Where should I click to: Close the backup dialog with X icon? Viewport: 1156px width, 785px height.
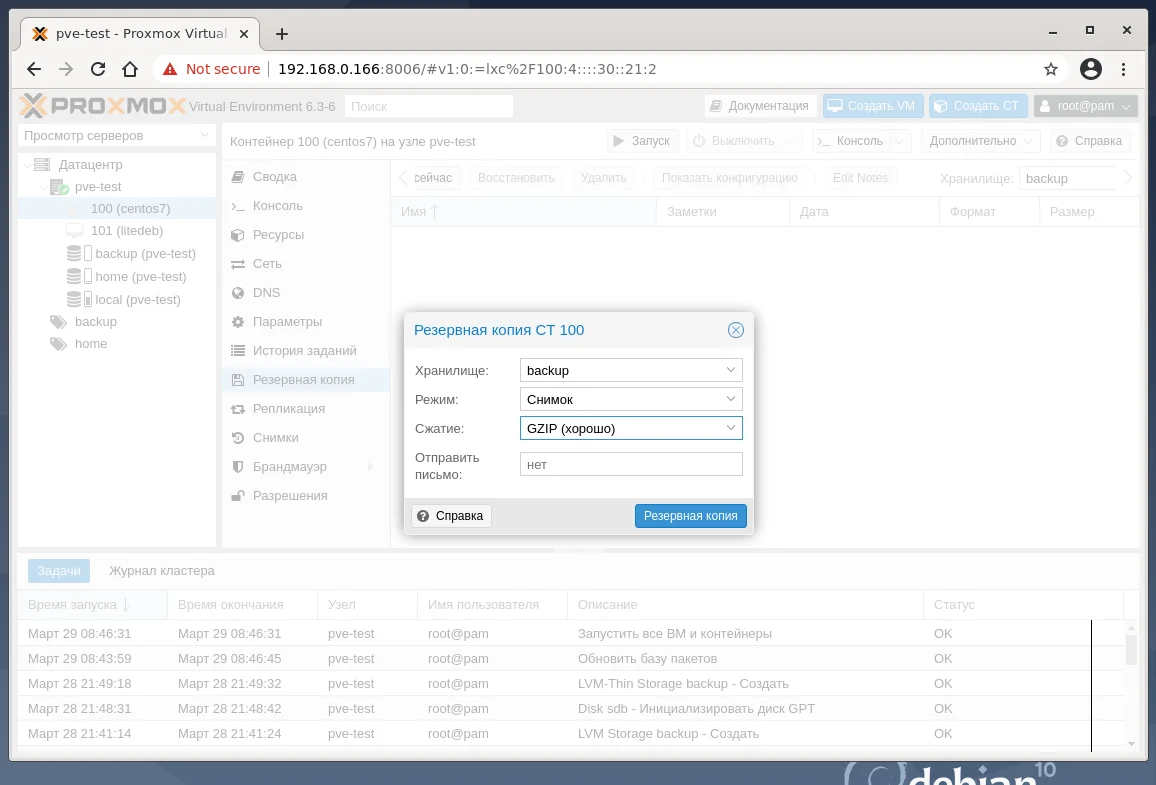point(735,330)
